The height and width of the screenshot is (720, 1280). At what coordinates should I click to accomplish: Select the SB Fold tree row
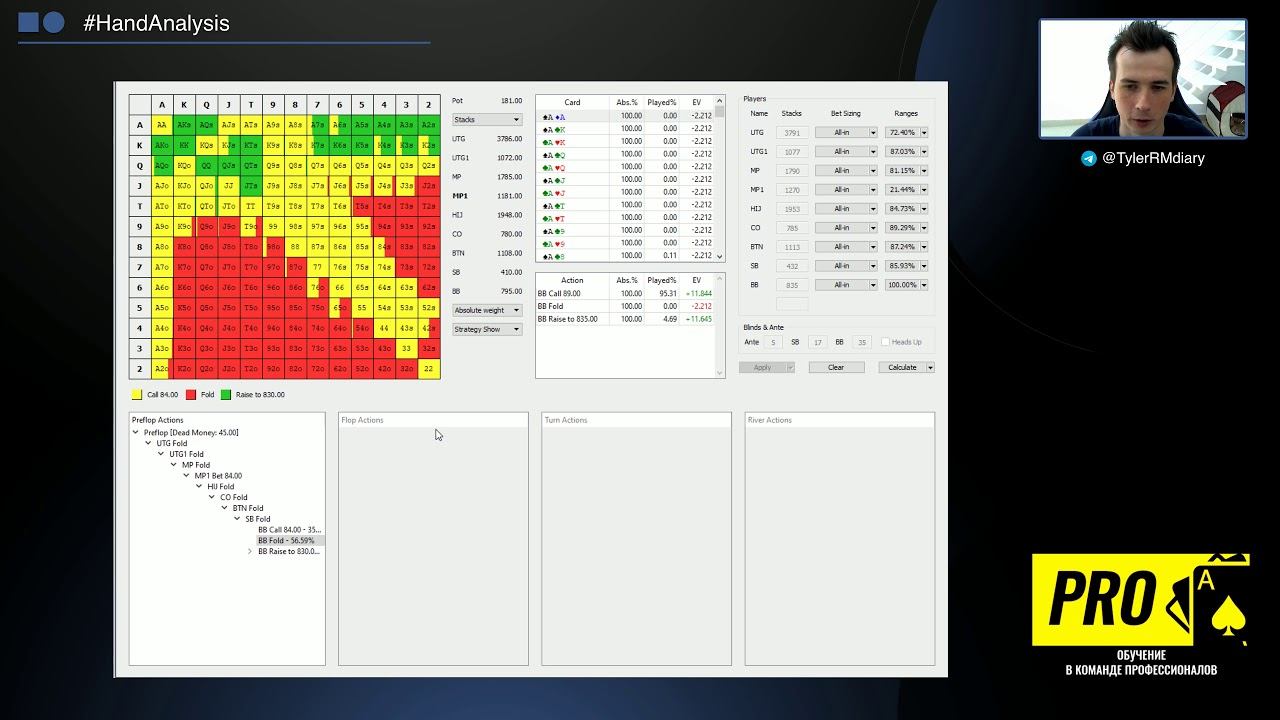257,519
